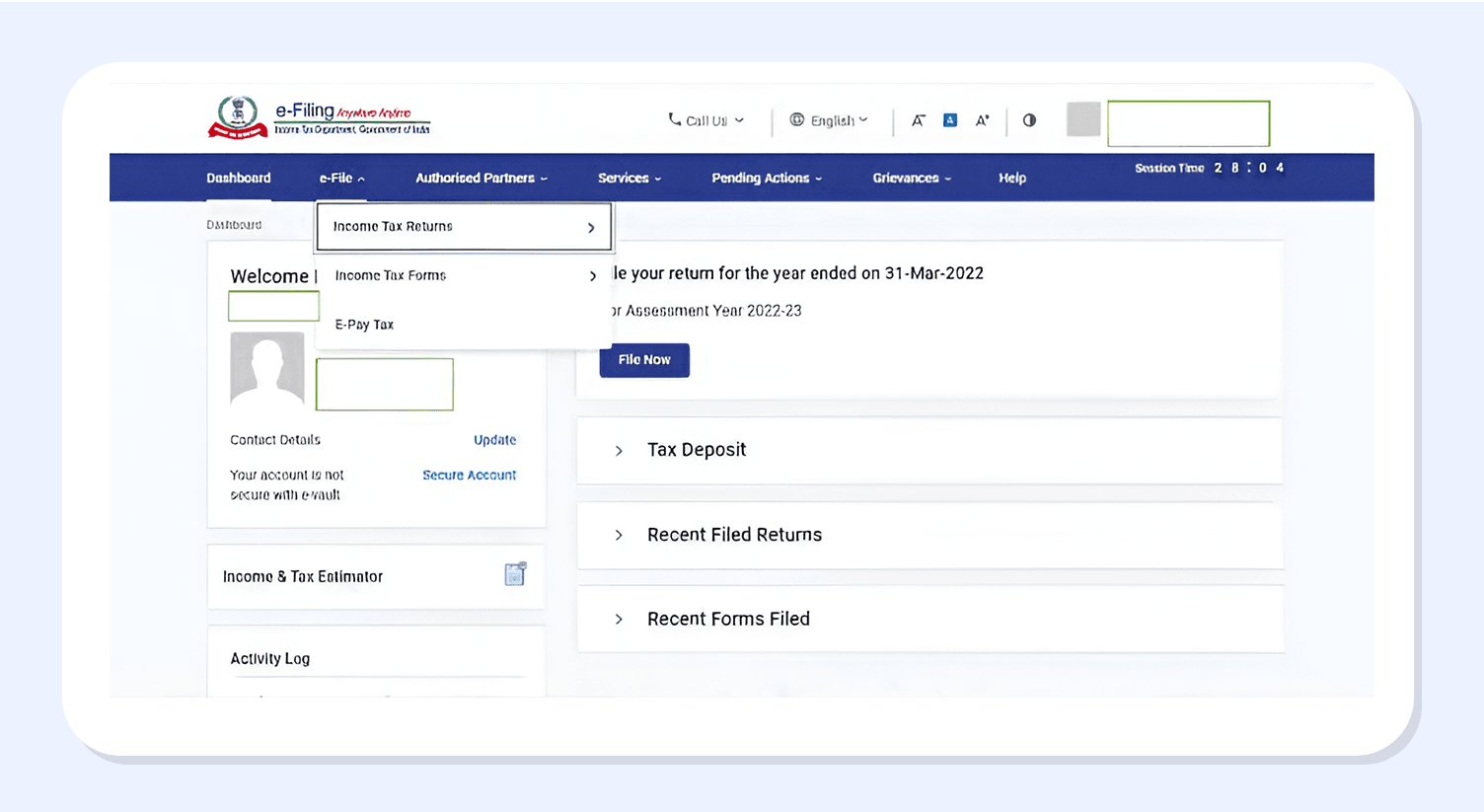Select the default font size A icon
The width and height of the screenshot is (1484, 812).
(x=950, y=120)
